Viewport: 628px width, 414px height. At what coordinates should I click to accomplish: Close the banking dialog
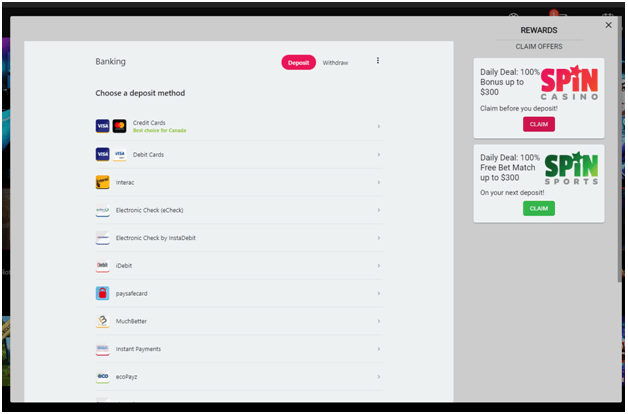608,25
